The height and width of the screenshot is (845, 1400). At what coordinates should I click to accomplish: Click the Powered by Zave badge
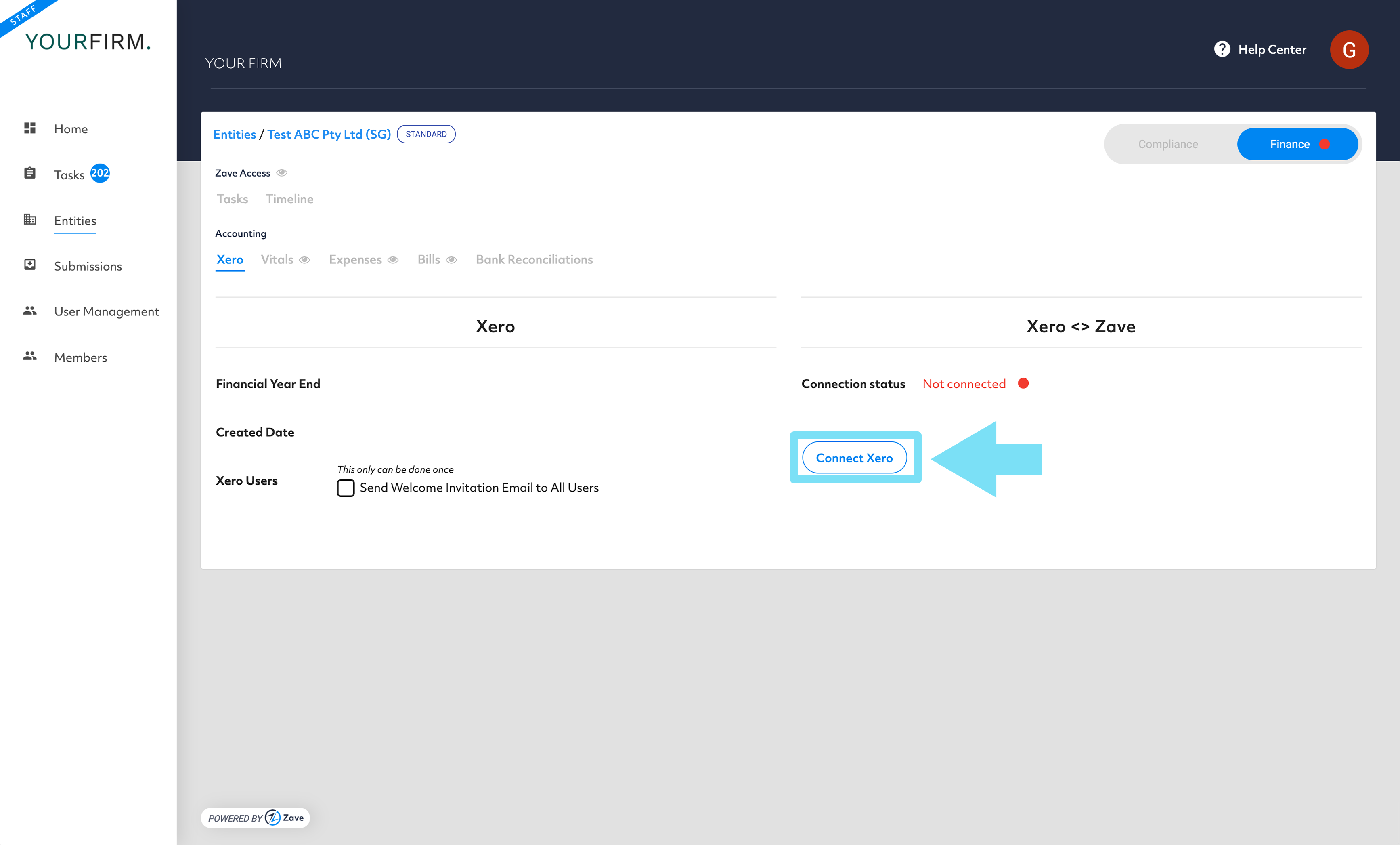(255, 818)
